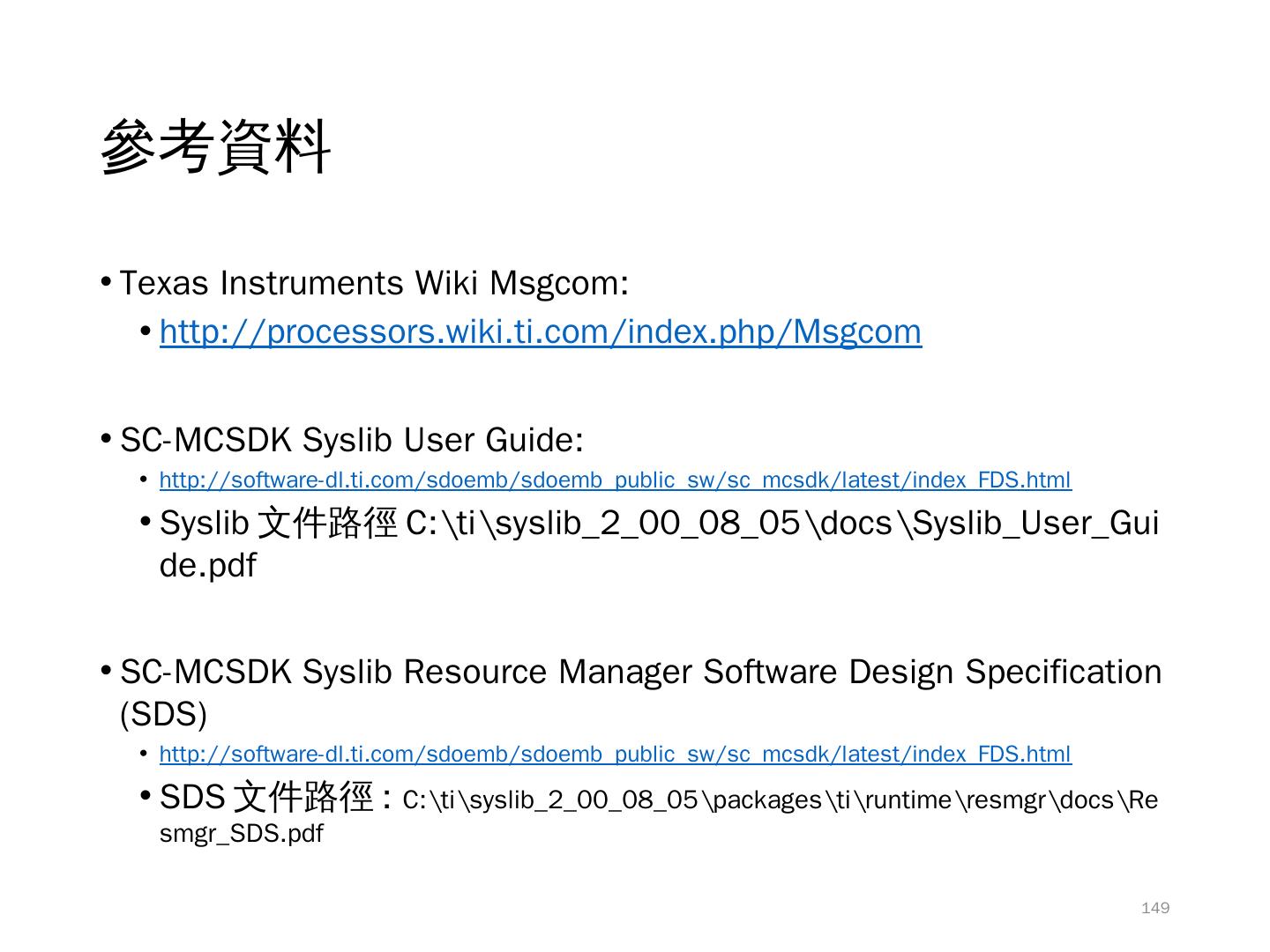Open the index_FDS.html link under the SDS heading
The width and height of the screenshot is (1270, 952).
pos(616,755)
